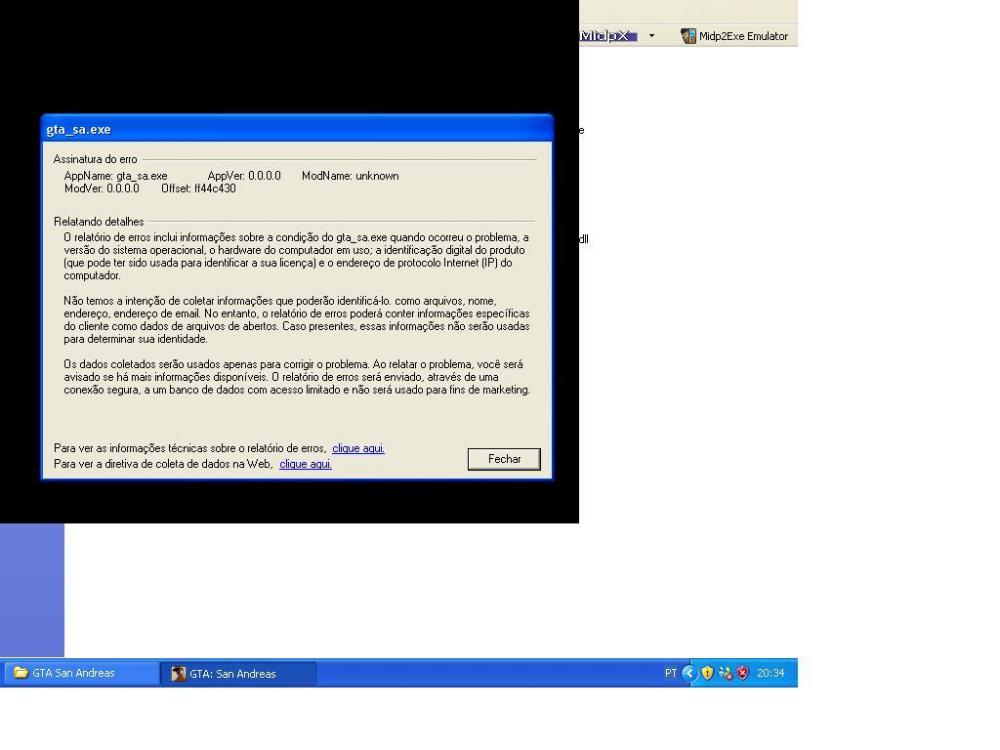Click the Fechar button in the error dialog
The width and height of the screenshot is (1000, 750).
point(504,459)
